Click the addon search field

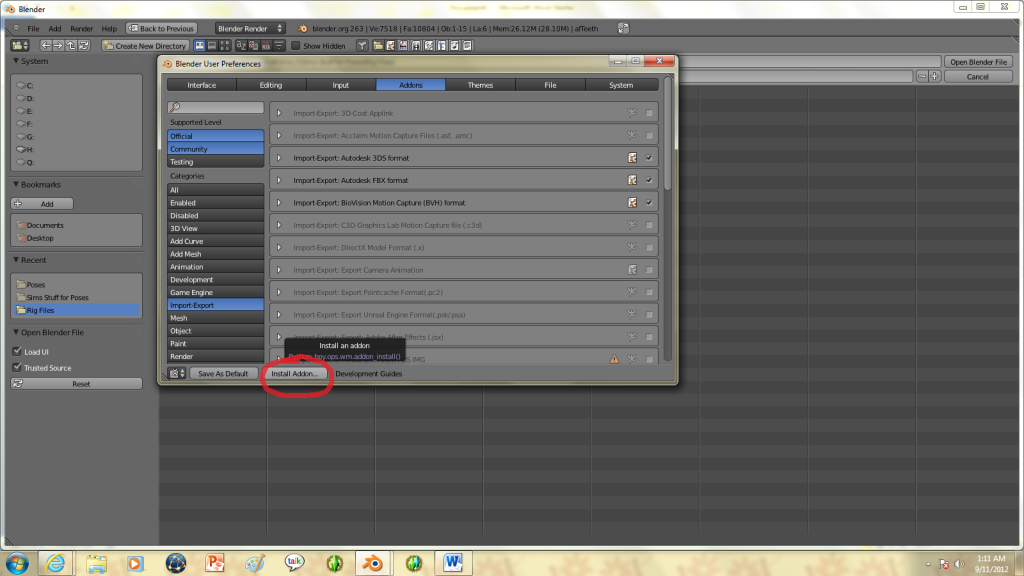[216, 107]
